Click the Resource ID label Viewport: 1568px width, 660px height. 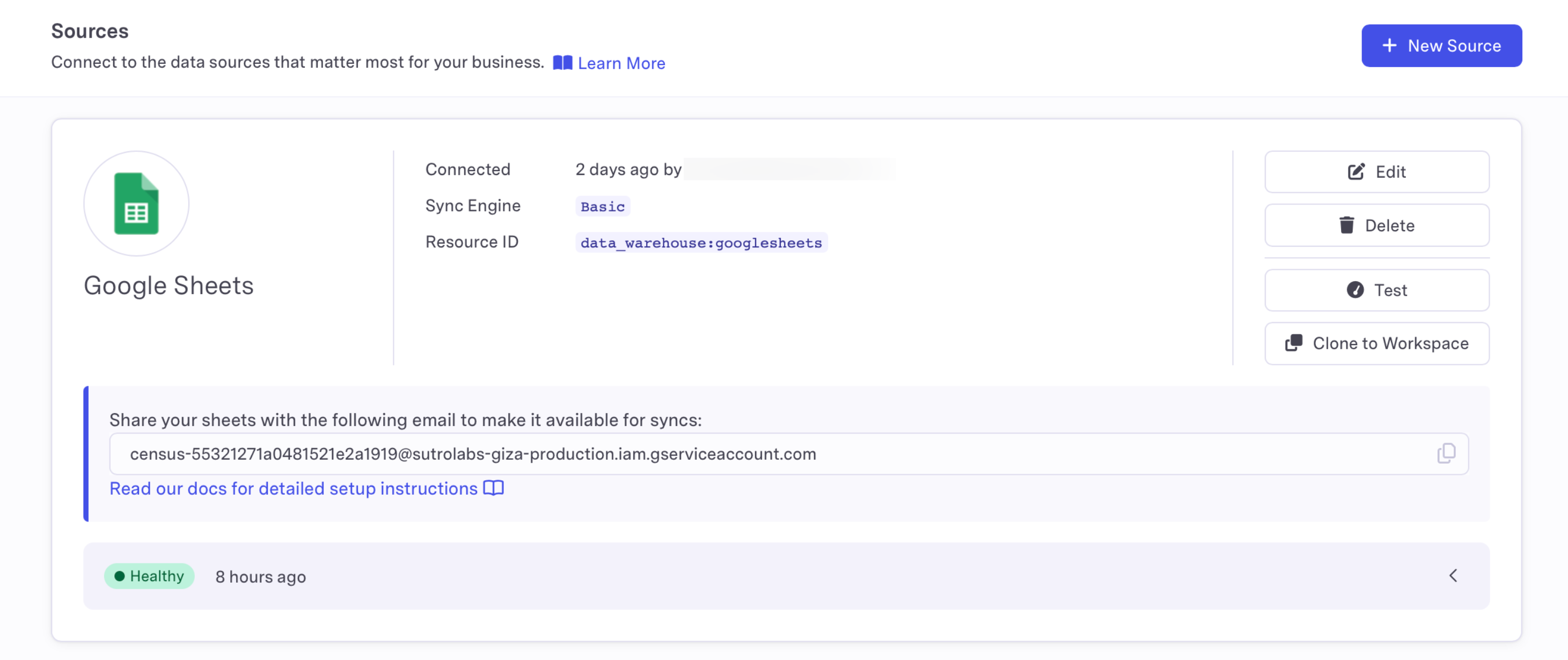(472, 241)
